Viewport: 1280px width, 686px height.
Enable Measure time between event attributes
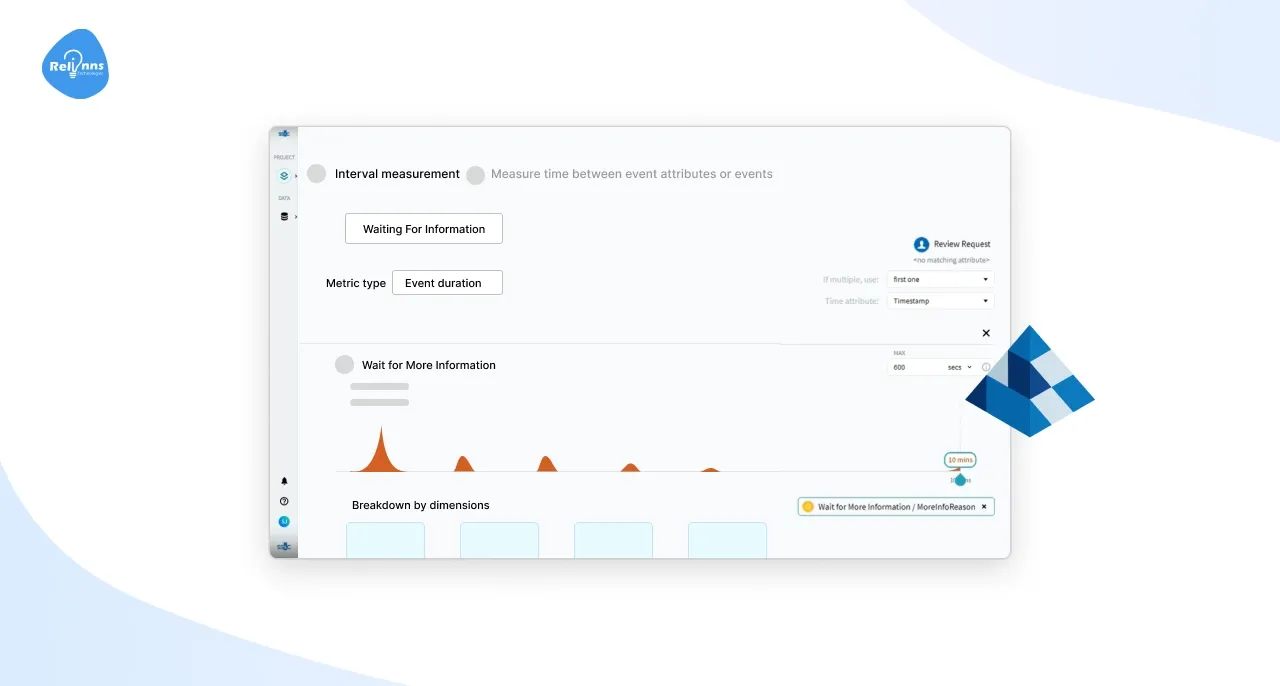pos(476,174)
